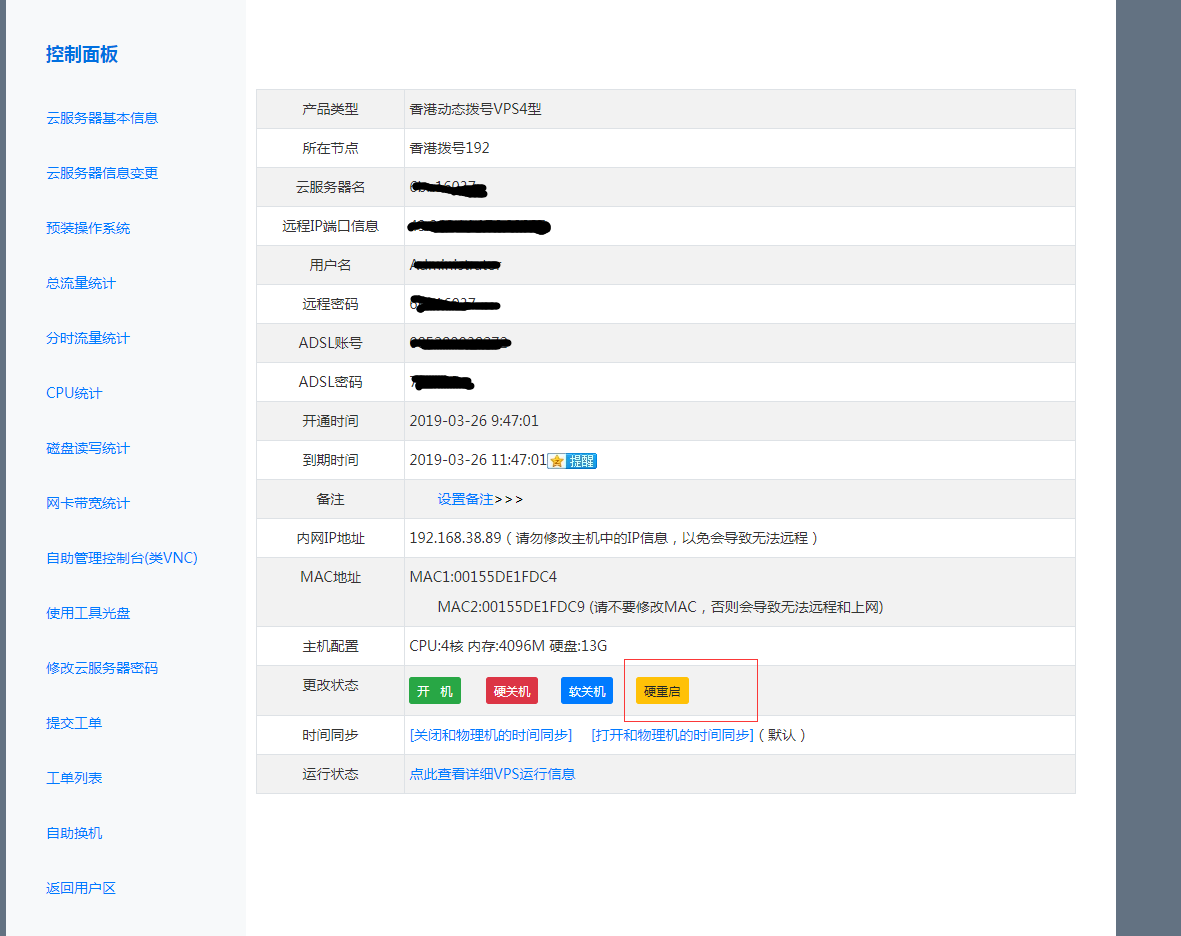The image size is (1181, 936).
Task: Click 返回用户区 in sidebar
Action: 81,888
